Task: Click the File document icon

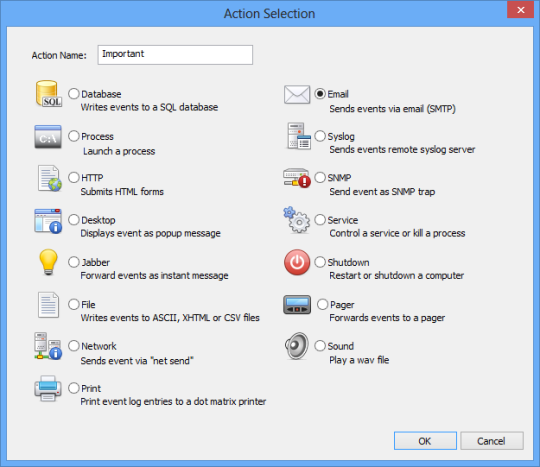Action: click(x=48, y=305)
